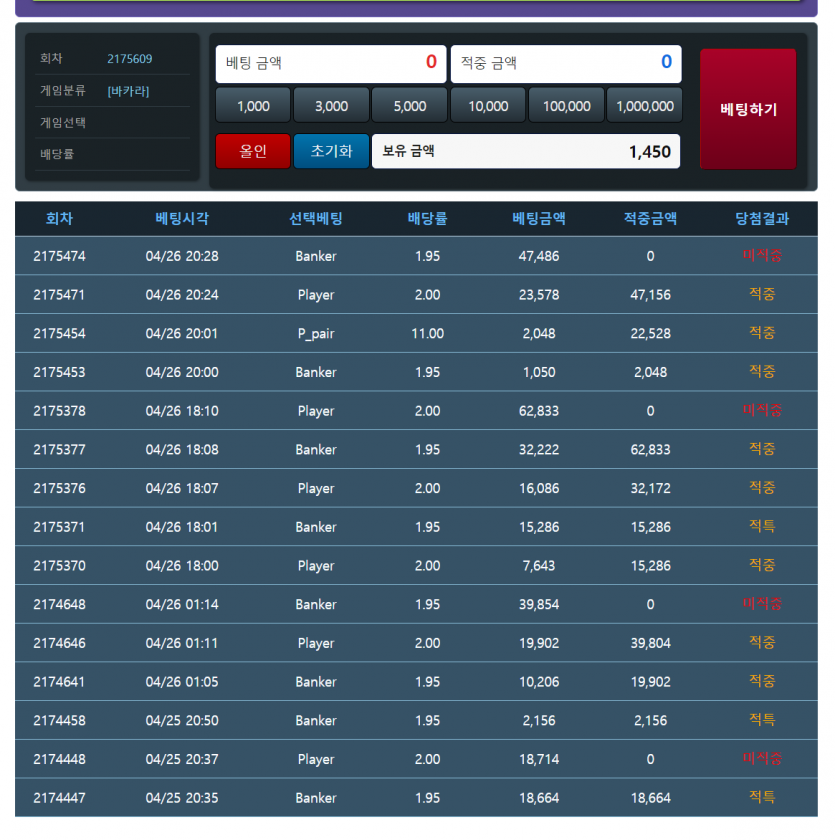835x840 pixels.
Task: Click the 1,000,000 amount button
Action: [x=644, y=106]
